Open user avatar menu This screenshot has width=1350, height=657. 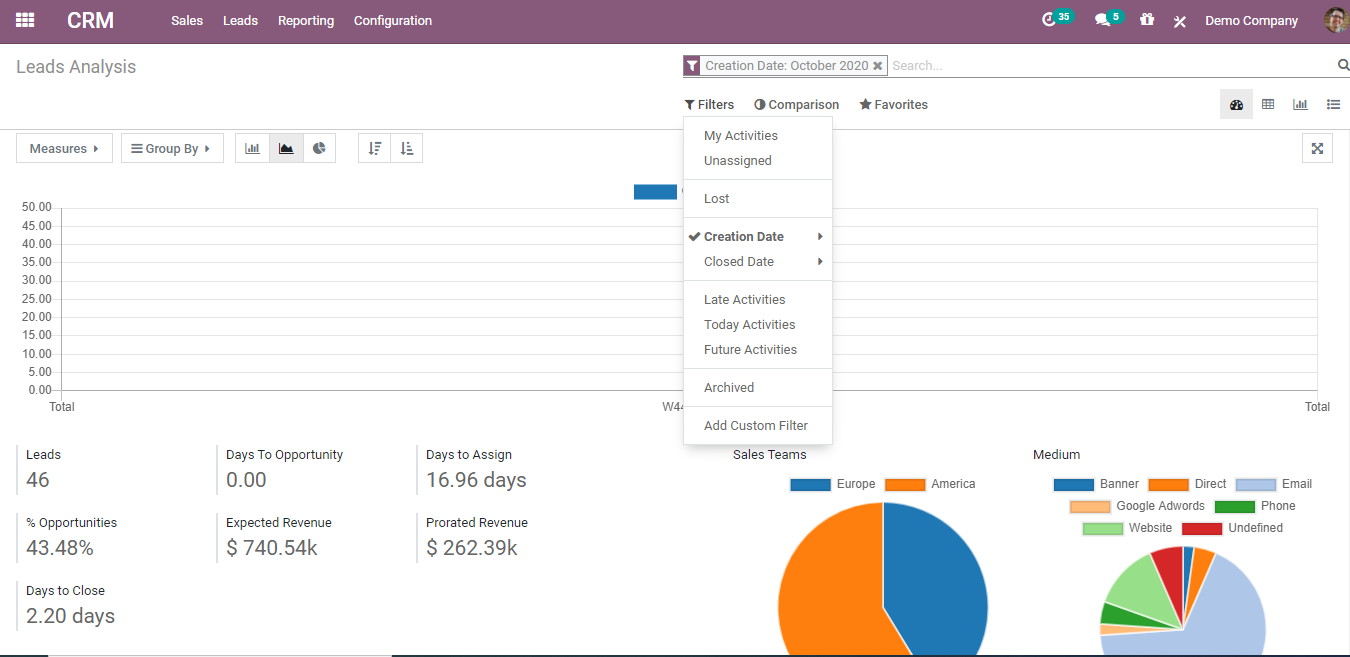(x=1336, y=20)
